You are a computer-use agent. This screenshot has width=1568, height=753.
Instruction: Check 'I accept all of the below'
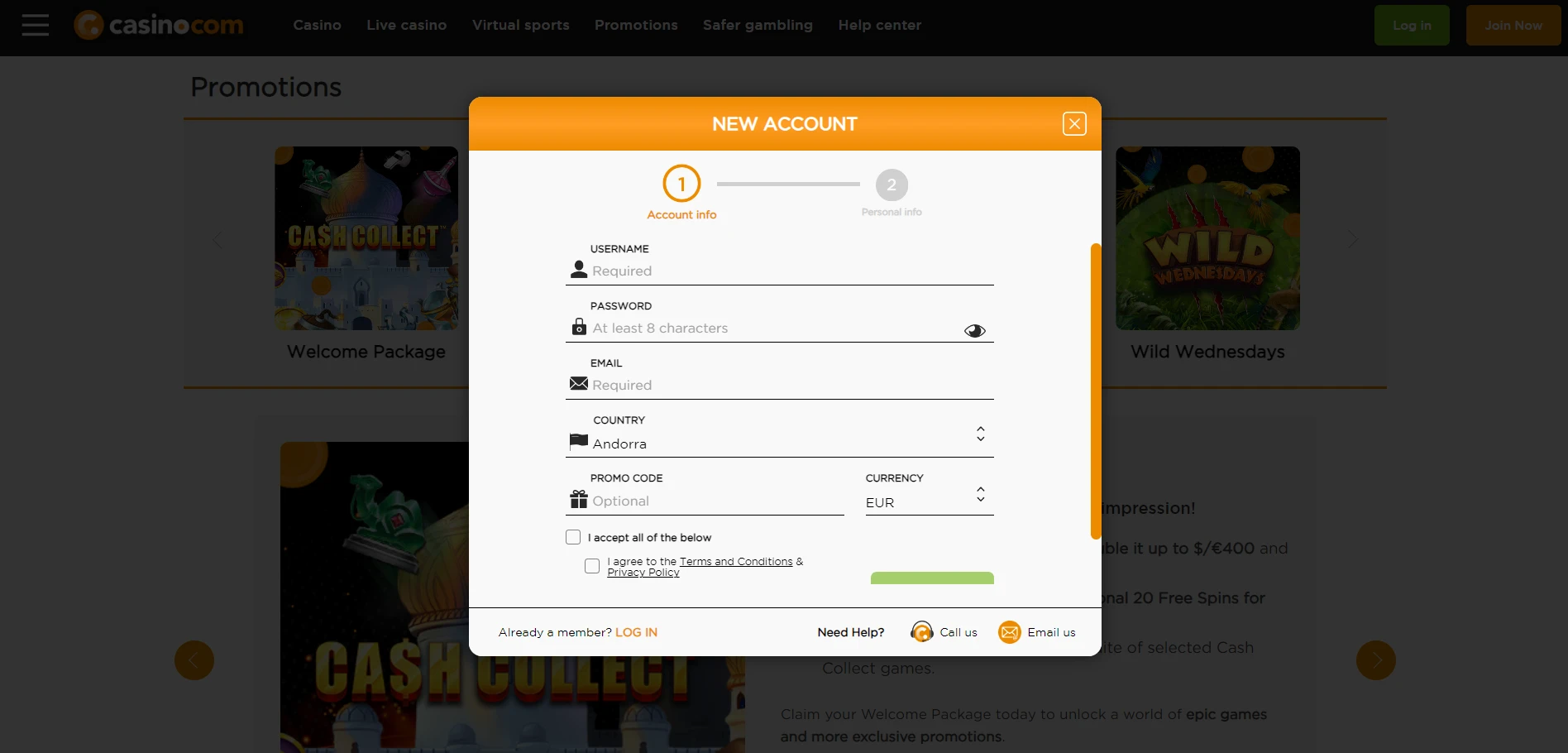pos(573,537)
